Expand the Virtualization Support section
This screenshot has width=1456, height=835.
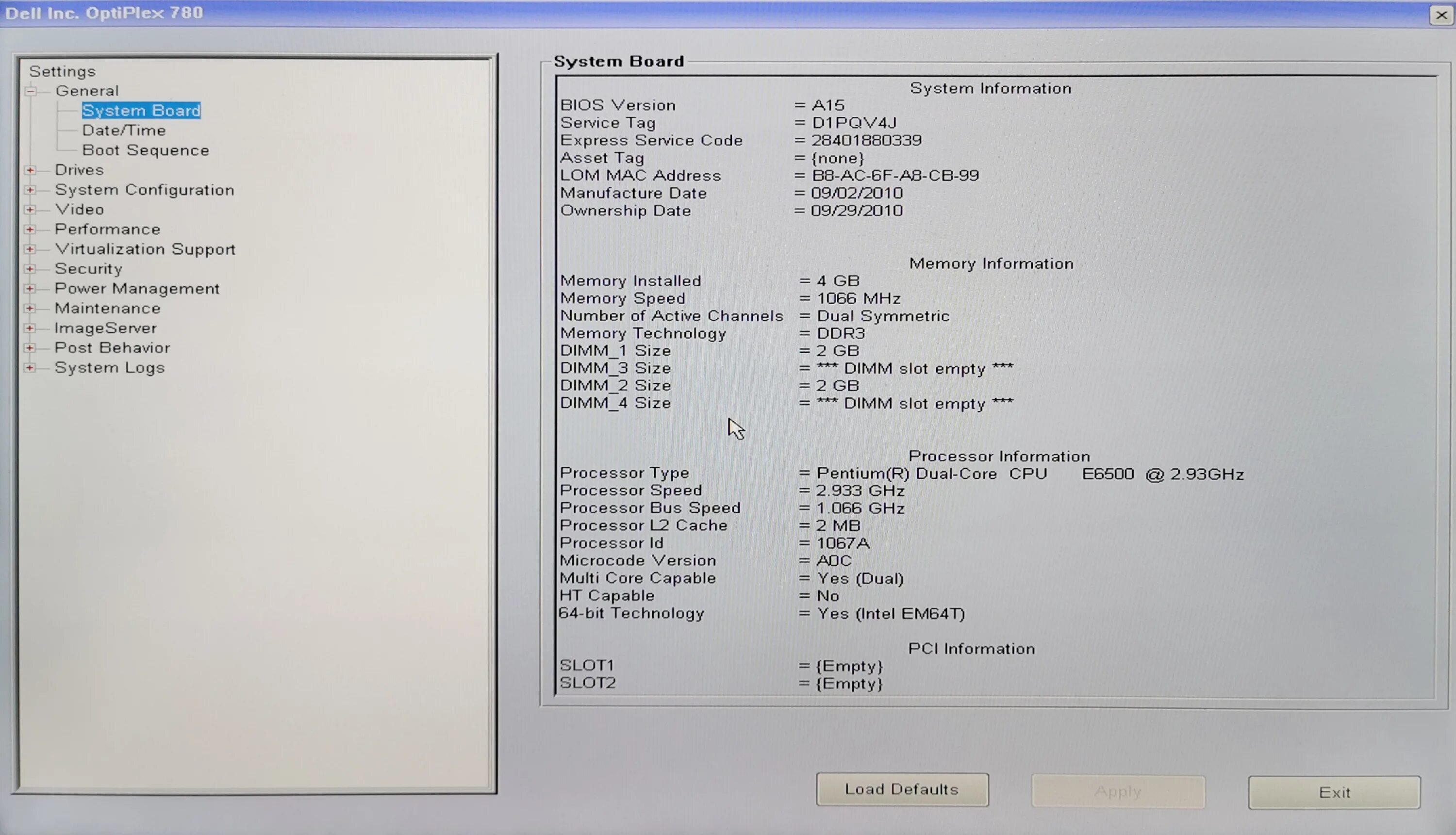[x=32, y=249]
